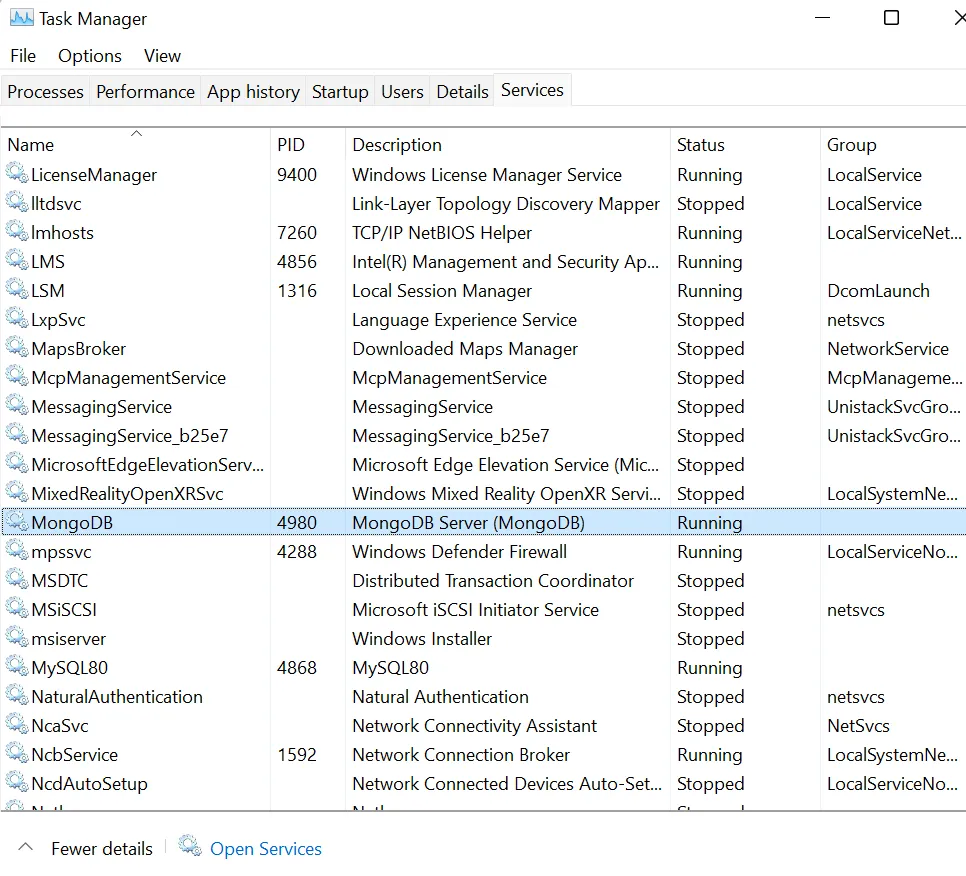Image resolution: width=966 pixels, height=876 pixels.
Task: Click the LxpSvc service gear icon
Action: point(17,318)
